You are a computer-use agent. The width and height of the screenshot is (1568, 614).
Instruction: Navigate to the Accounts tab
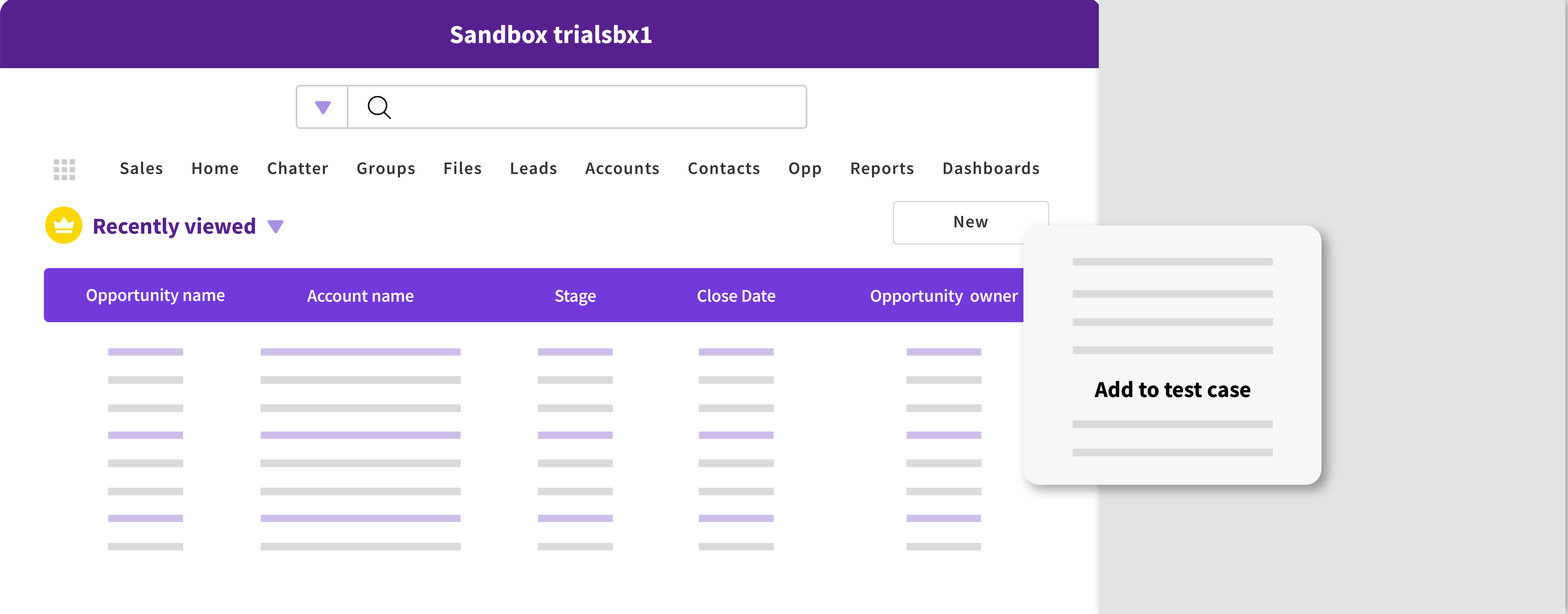pyautogui.click(x=622, y=169)
